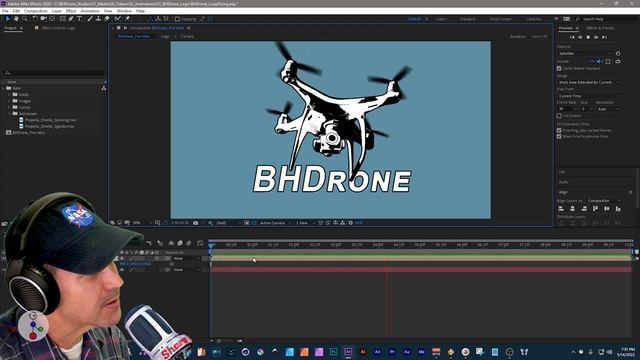The height and width of the screenshot is (360, 640).
Task: Switch to the Project panel tab
Action: coord(10,28)
